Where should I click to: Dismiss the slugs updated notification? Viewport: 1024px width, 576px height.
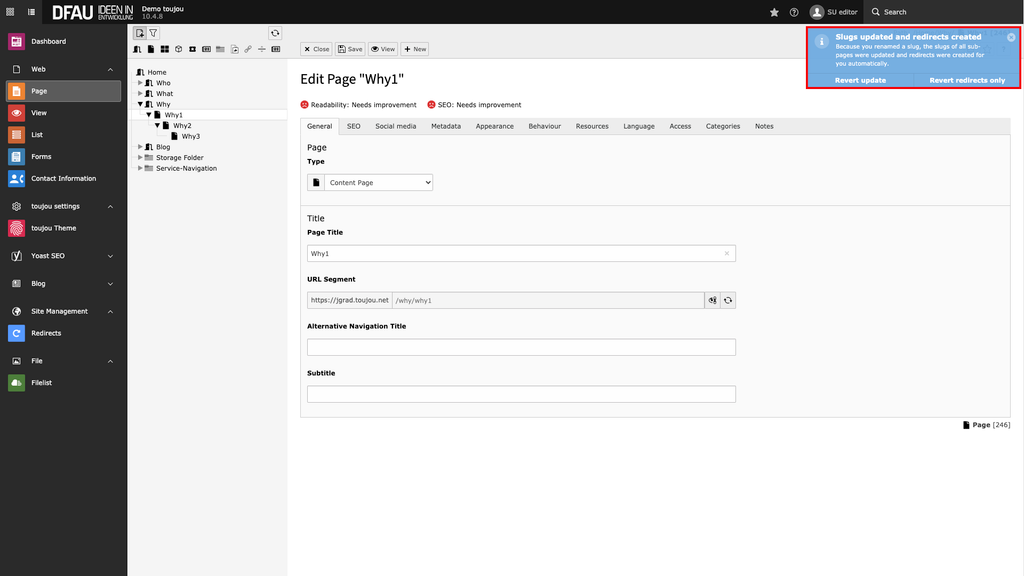coord(1011,37)
